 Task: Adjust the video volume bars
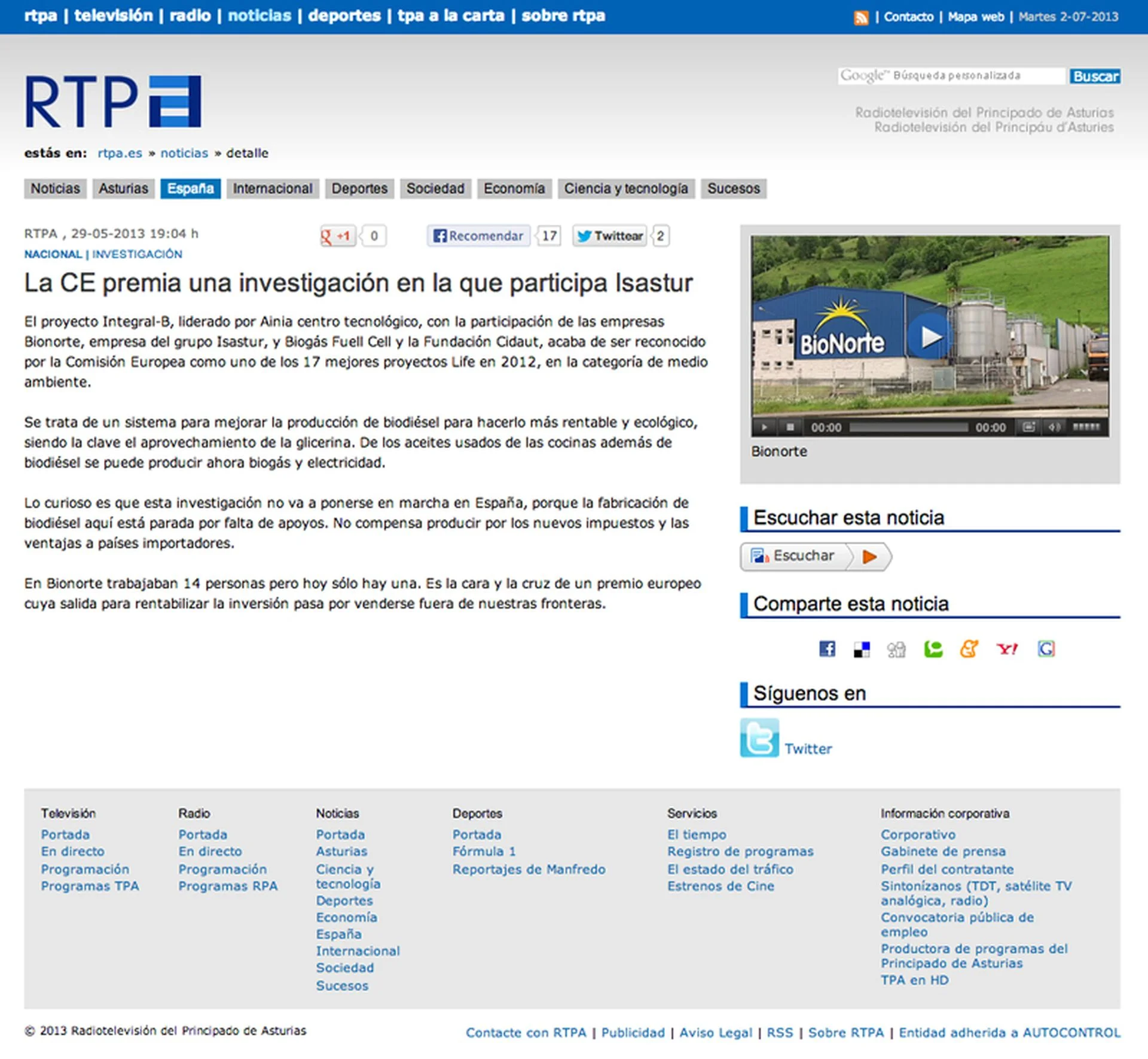coord(1086,427)
